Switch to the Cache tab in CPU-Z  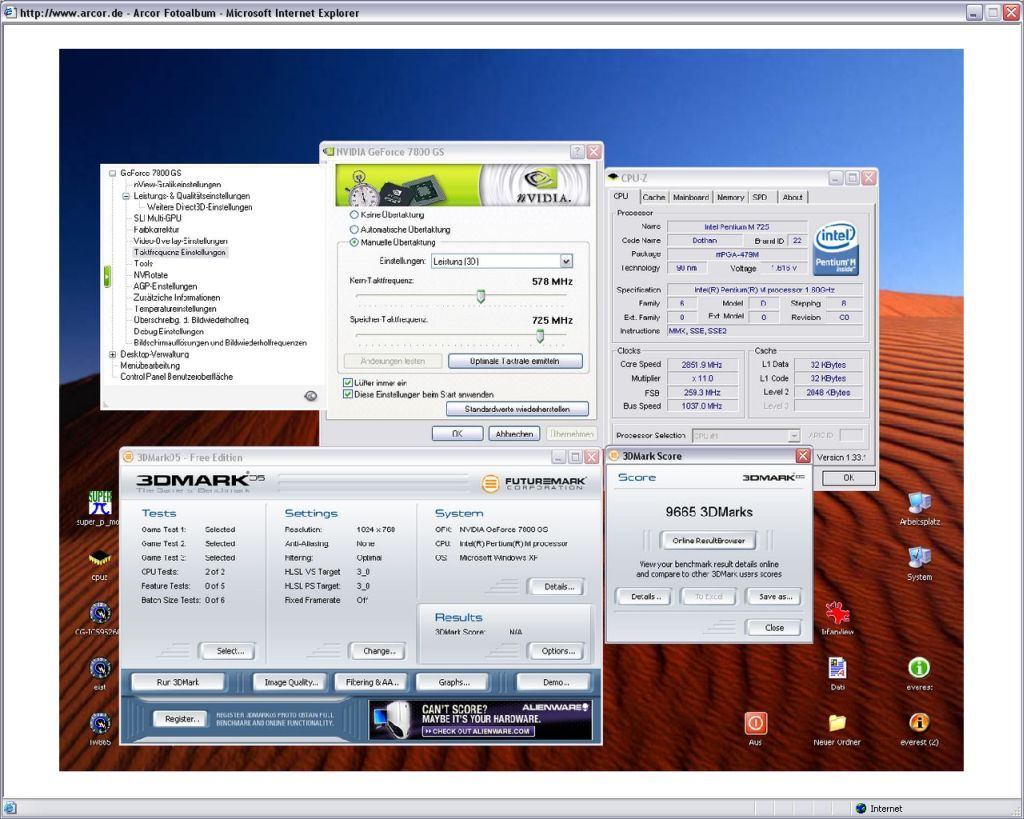point(653,197)
